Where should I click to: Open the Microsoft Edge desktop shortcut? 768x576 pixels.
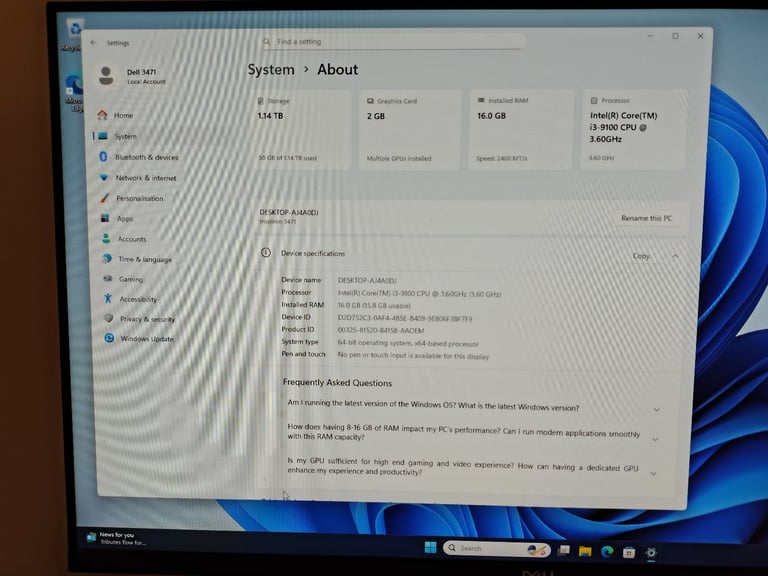(x=74, y=93)
